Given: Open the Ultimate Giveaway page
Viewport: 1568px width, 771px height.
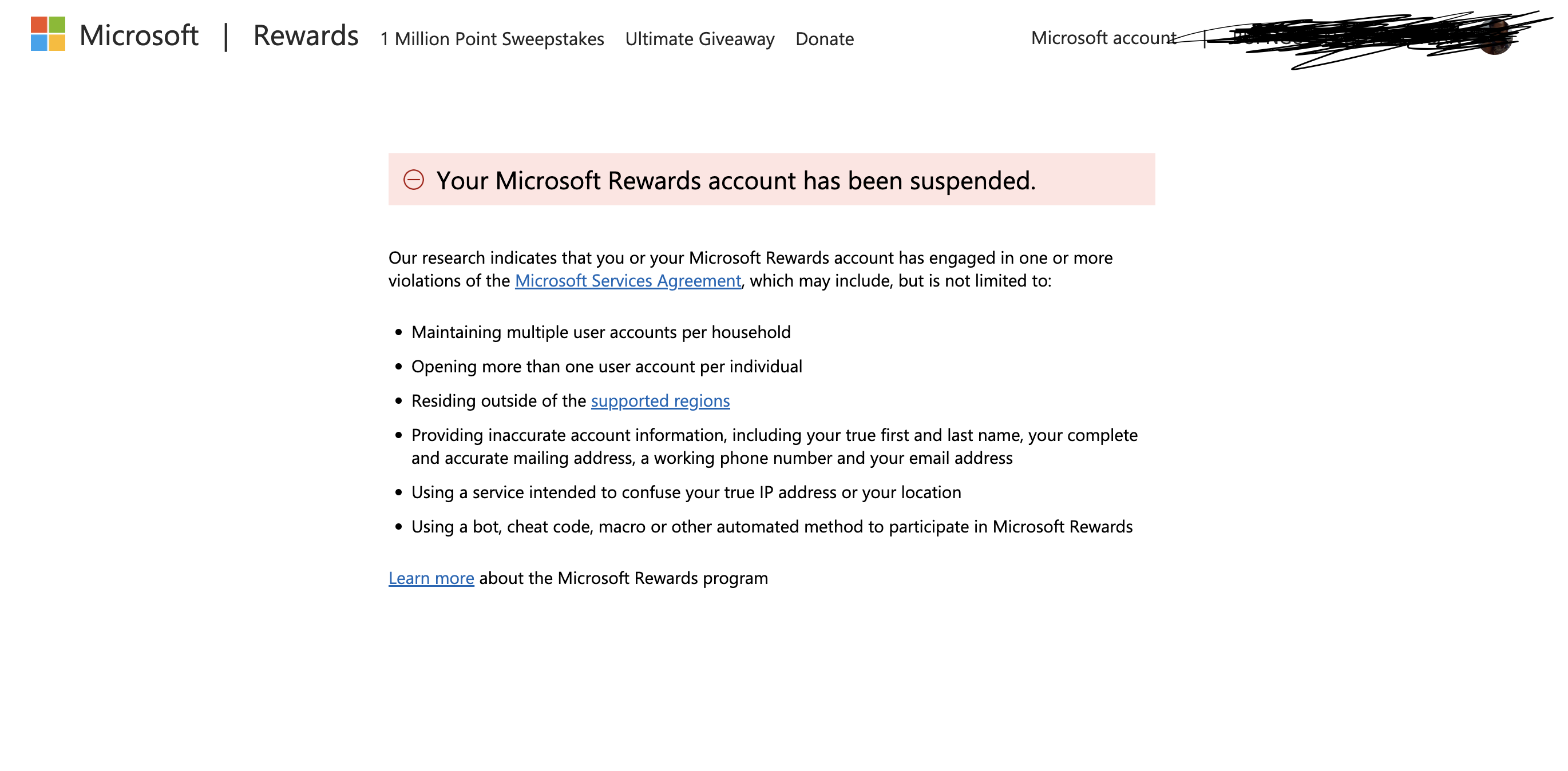Looking at the screenshot, I should point(699,38).
